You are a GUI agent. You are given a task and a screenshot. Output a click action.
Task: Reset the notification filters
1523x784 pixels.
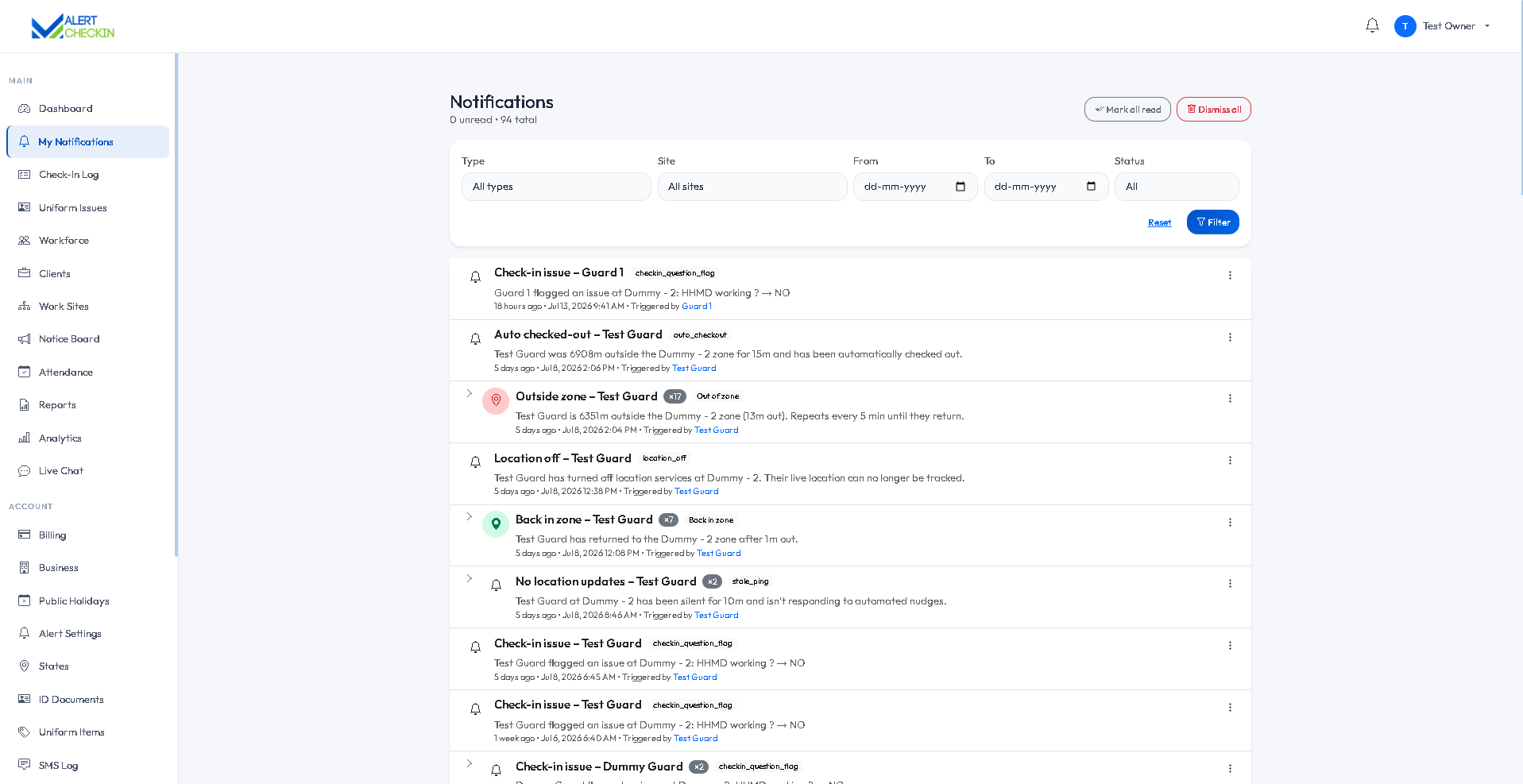click(x=1159, y=222)
